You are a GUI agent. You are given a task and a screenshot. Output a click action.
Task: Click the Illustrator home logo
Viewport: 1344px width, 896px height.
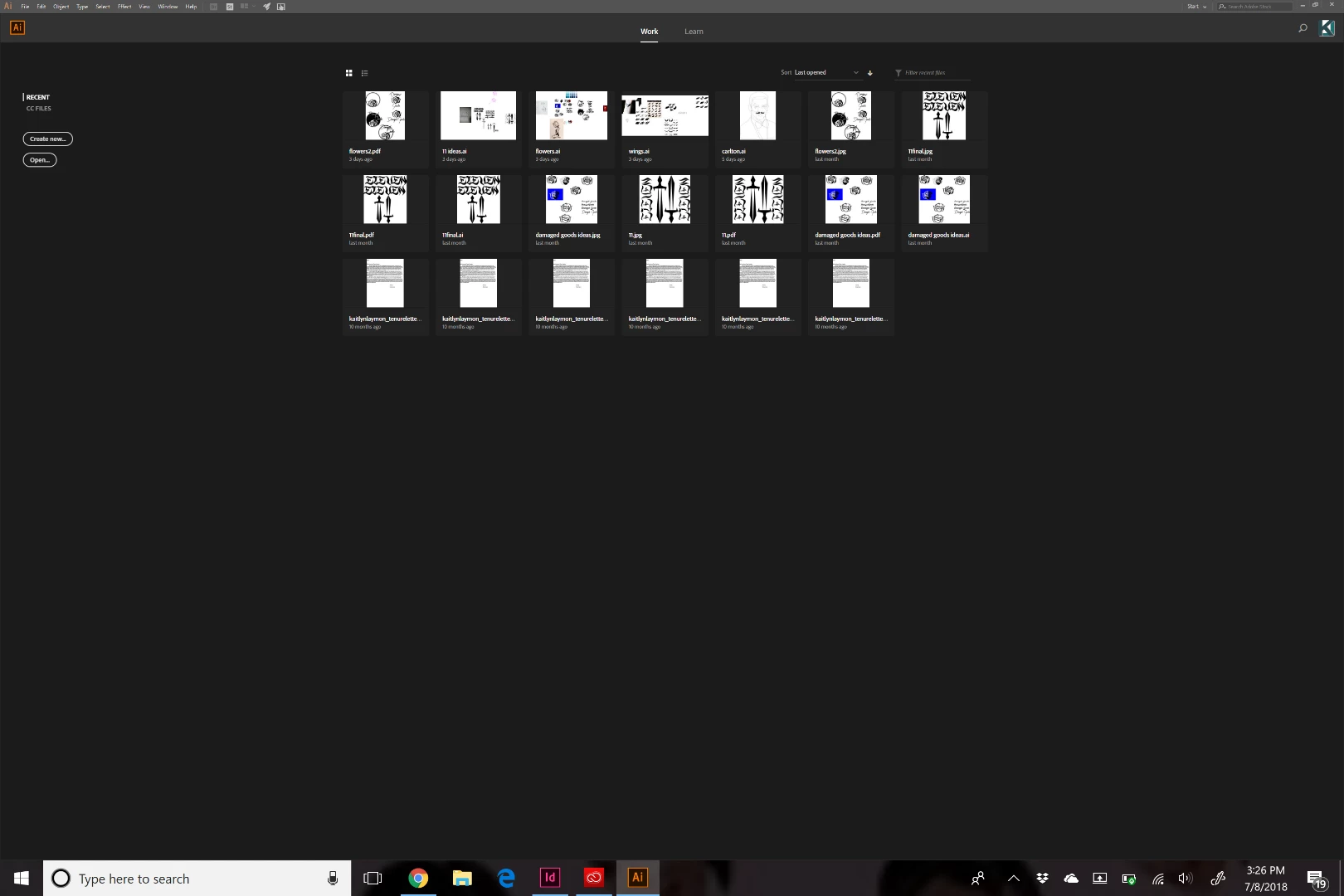click(17, 27)
